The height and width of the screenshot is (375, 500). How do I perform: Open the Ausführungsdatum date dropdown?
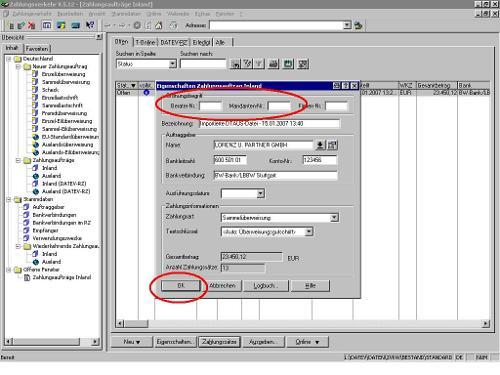260,193
